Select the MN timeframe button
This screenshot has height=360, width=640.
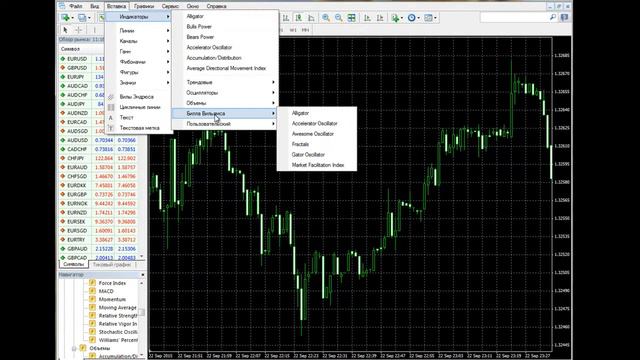tap(305, 30)
